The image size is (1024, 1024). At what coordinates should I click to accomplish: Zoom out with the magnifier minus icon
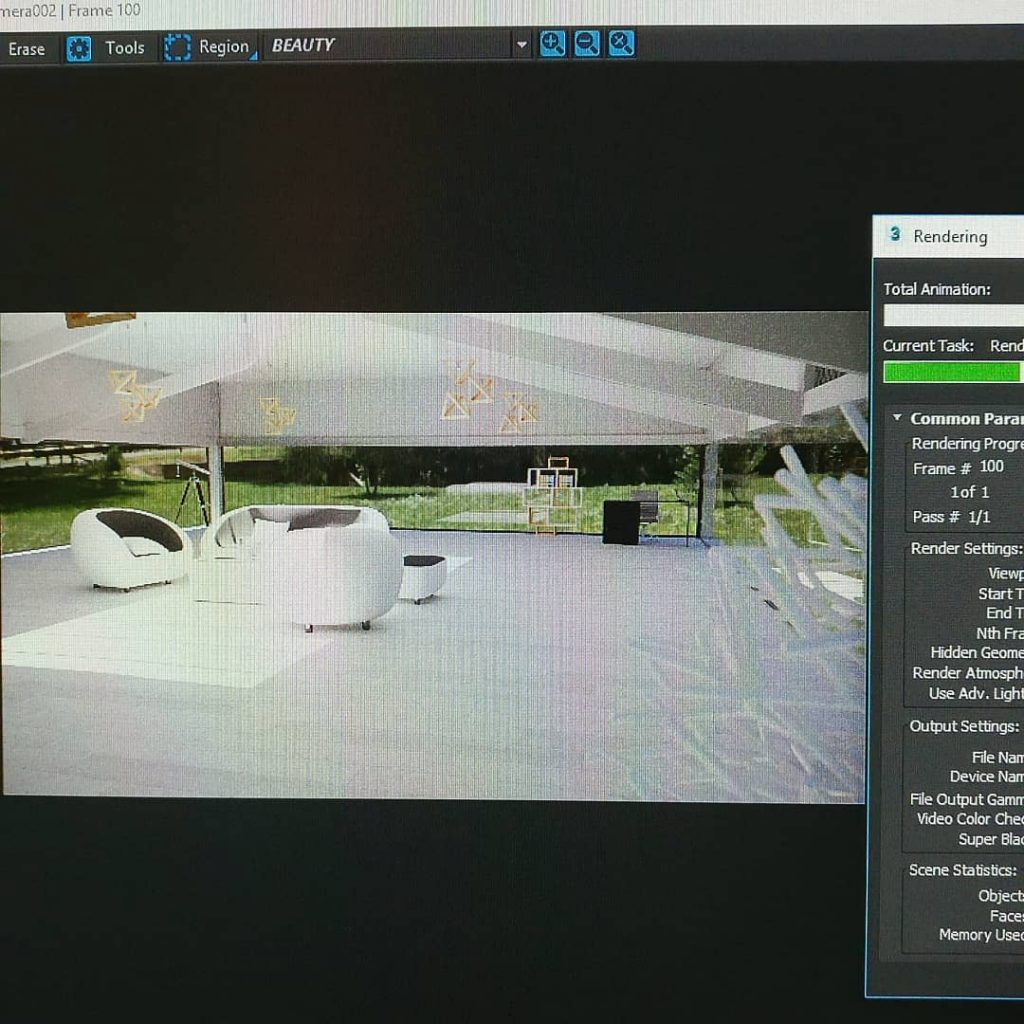click(586, 44)
